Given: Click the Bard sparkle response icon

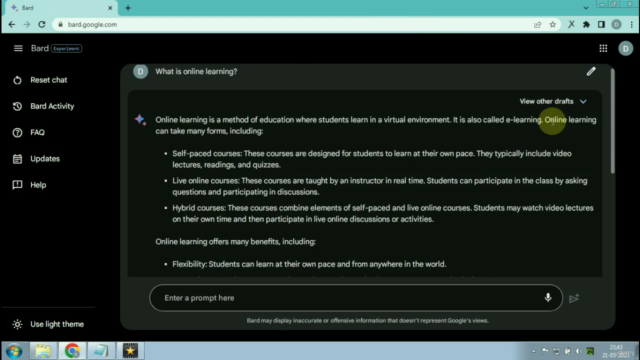Looking at the screenshot, I should click(140, 120).
